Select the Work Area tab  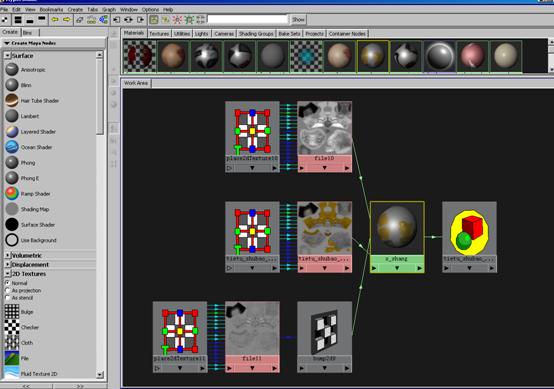click(136, 83)
